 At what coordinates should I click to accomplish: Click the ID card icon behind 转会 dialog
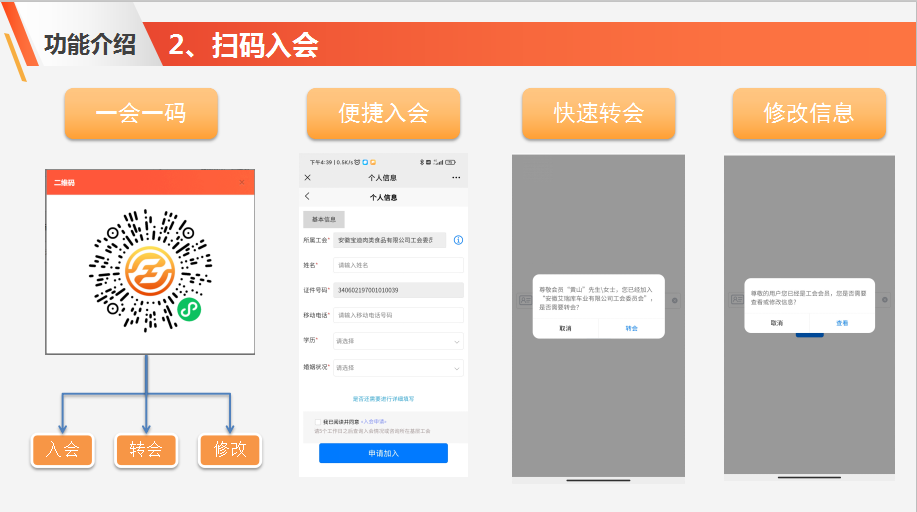pos(525,300)
